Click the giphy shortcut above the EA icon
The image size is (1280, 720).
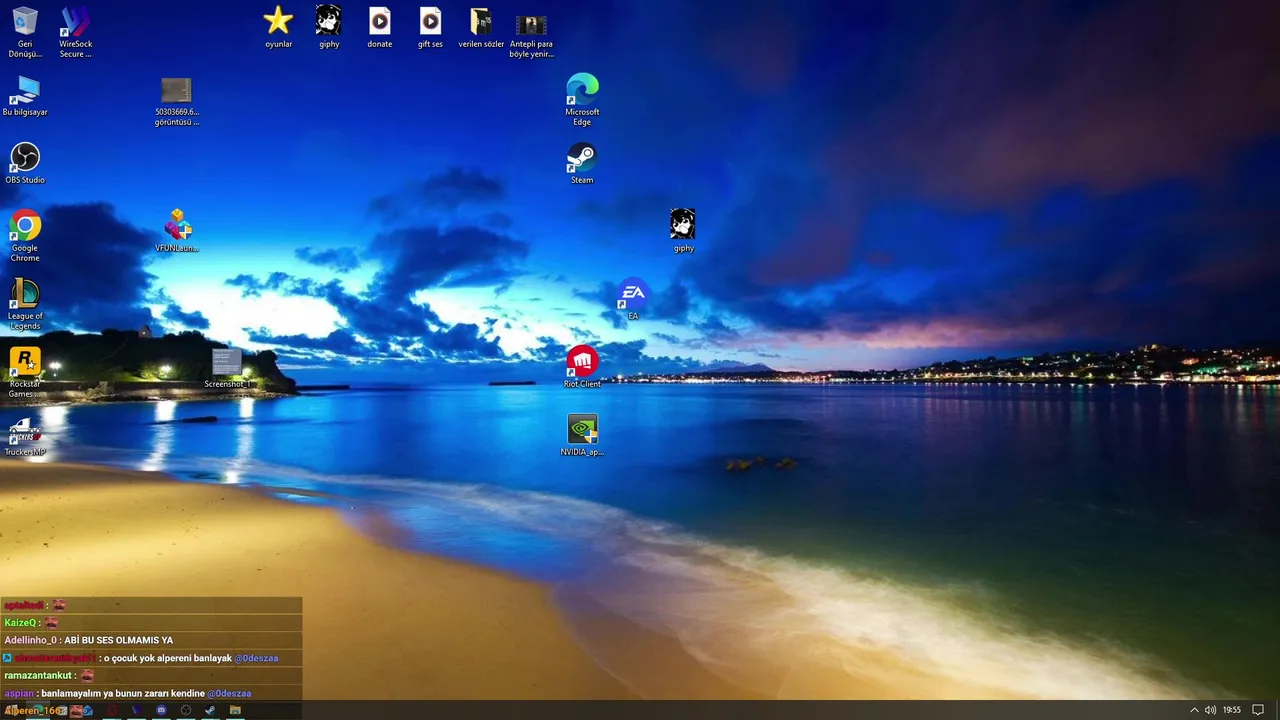tap(683, 231)
